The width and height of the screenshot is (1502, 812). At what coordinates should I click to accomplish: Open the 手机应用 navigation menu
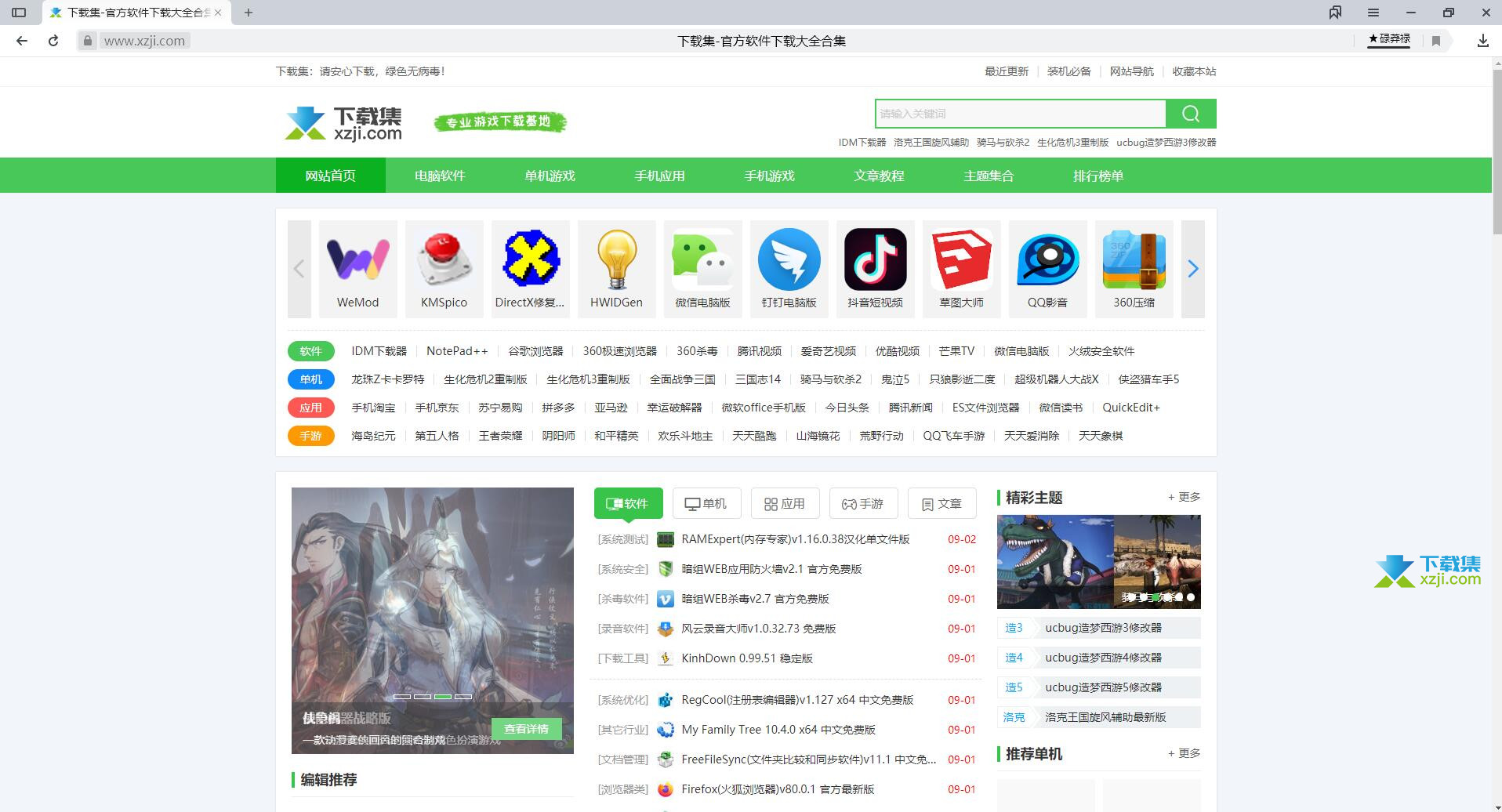coord(659,176)
